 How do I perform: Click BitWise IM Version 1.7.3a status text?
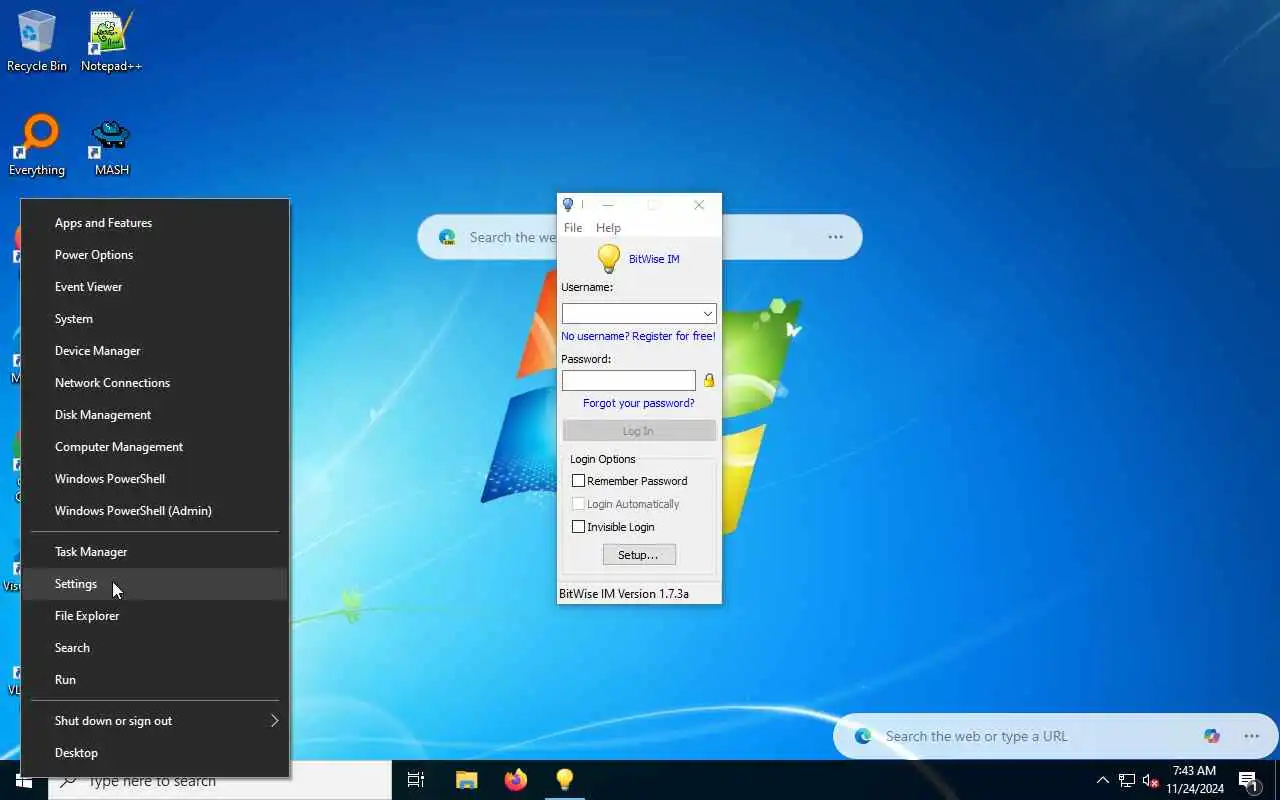pyautogui.click(x=624, y=594)
